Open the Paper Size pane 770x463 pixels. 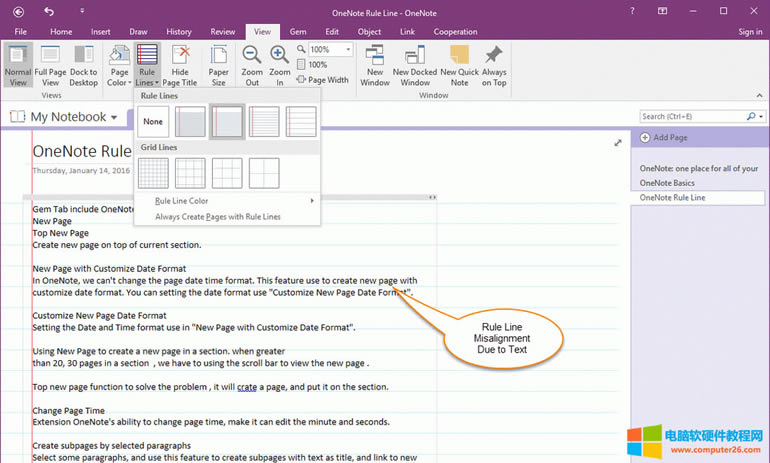click(218, 65)
